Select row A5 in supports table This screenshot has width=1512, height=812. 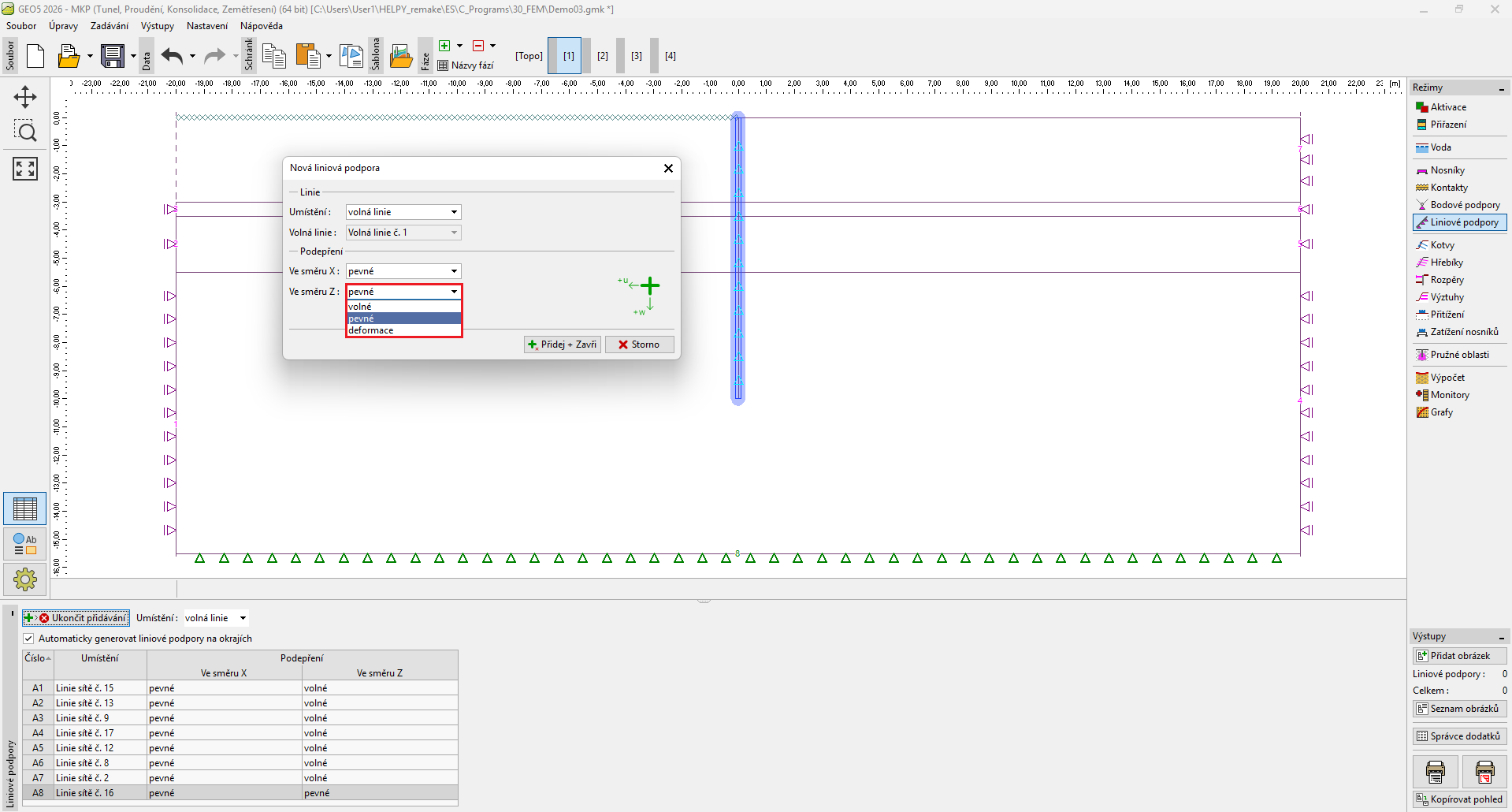coord(38,748)
